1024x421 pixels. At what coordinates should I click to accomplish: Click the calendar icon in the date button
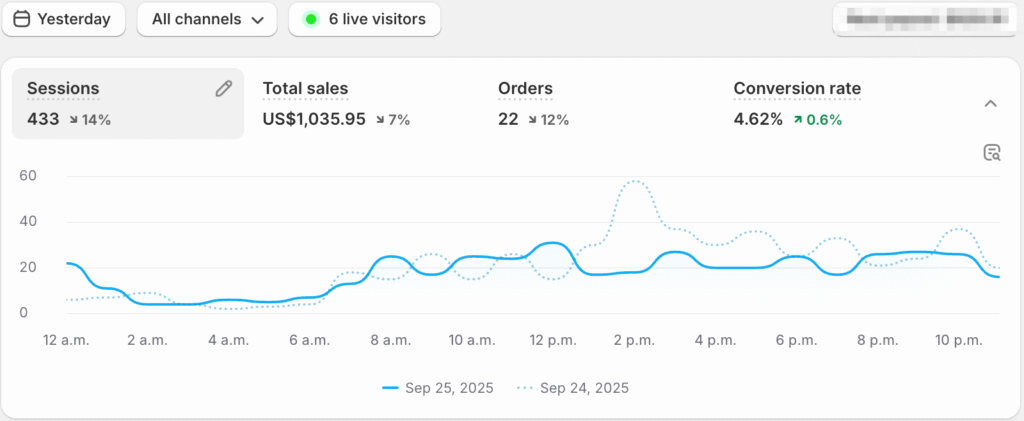tap(22, 19)
